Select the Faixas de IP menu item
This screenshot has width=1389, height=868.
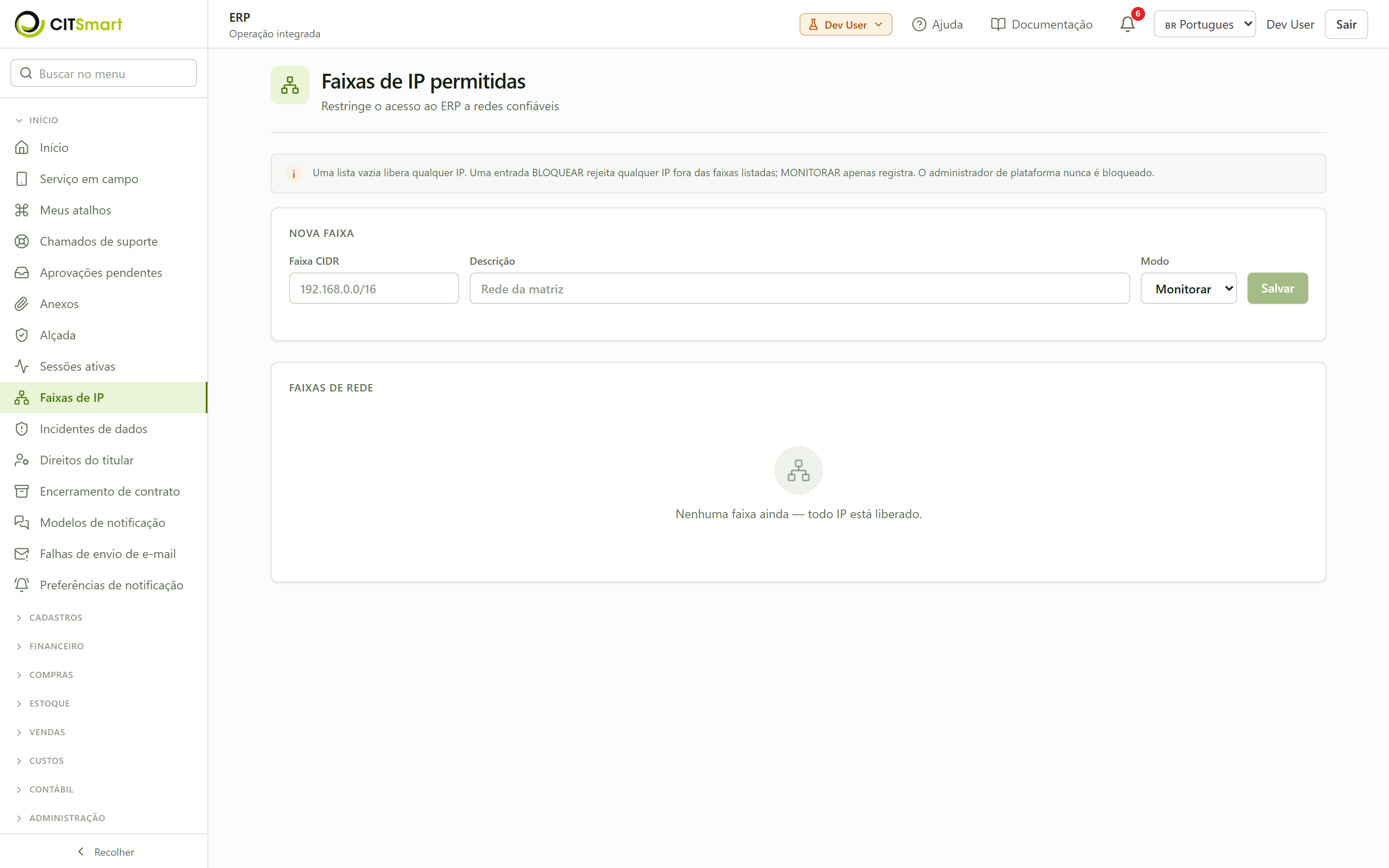tap(104, 397)
